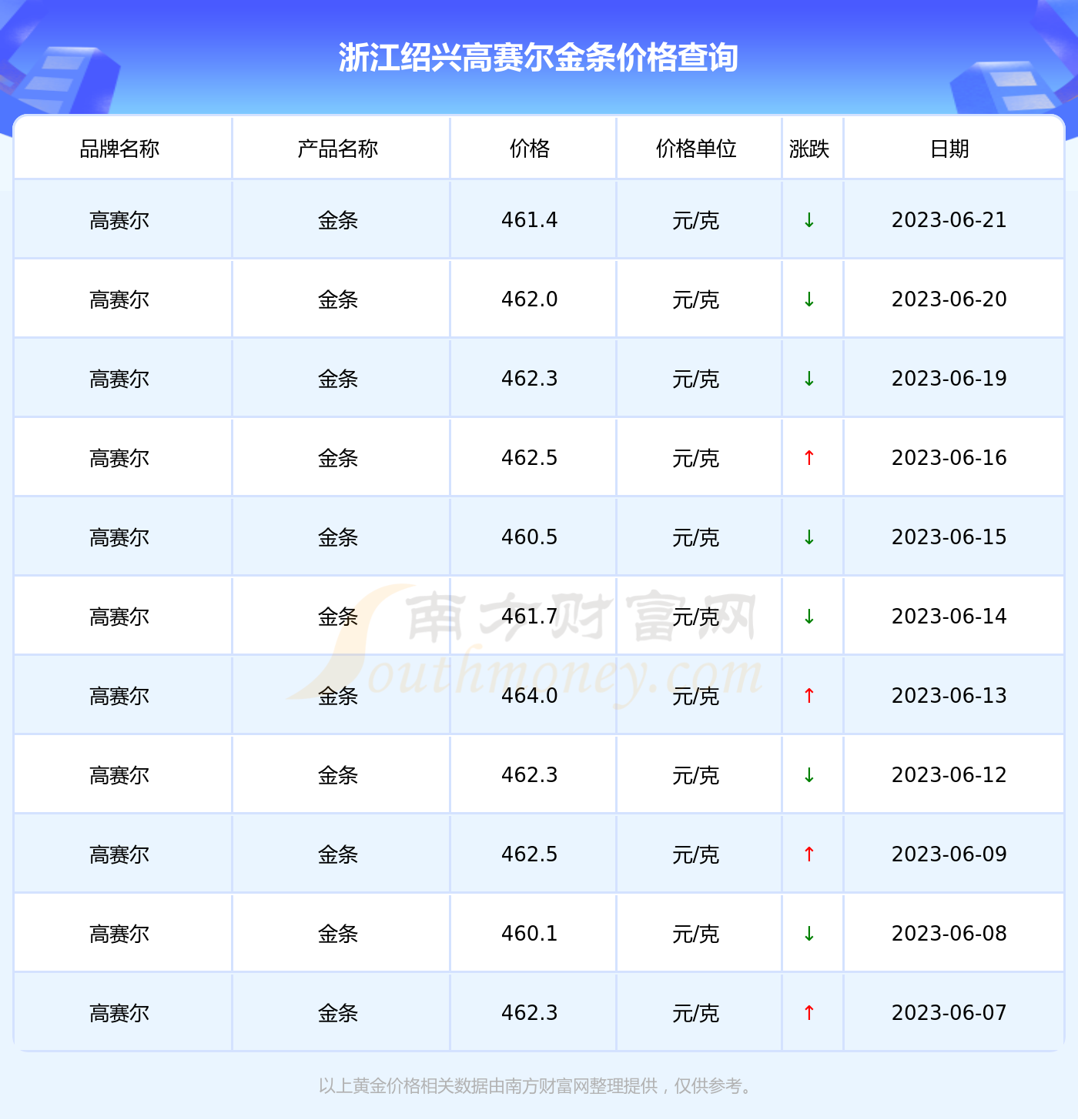Screen dimensions: 1078x1120
Task: Click the red up arrow for 2023-06-16
Action: 808,458
